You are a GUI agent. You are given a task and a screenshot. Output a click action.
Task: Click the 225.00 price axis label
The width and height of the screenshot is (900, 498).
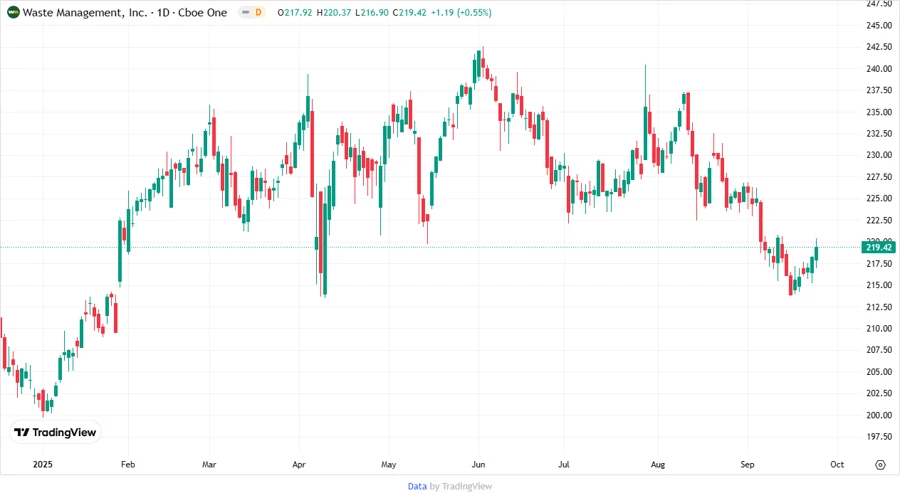point(879,199)
